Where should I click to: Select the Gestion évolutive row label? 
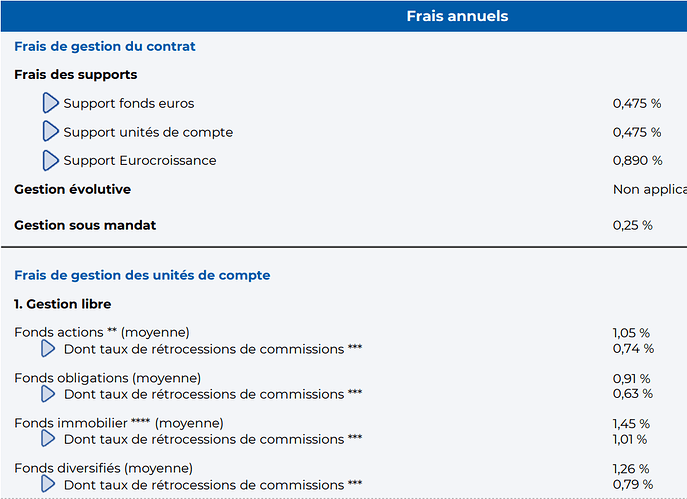point(72,189)
